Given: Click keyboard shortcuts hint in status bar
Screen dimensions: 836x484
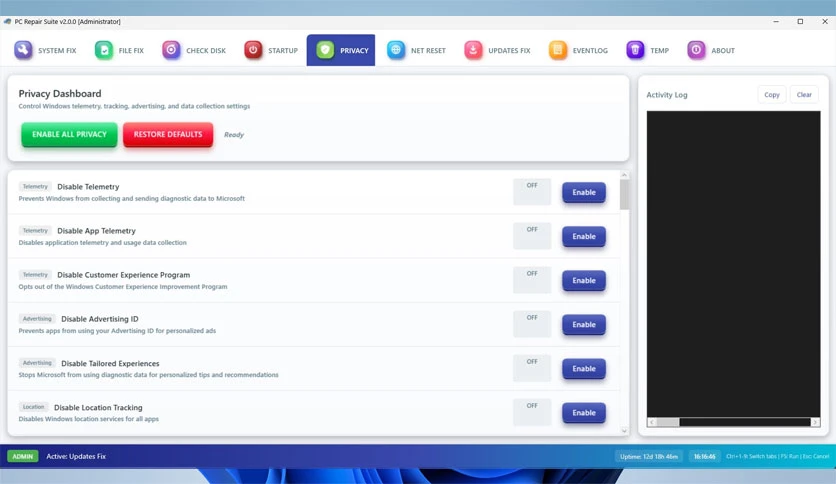Looking at the screenshot, I should point(777,456).
